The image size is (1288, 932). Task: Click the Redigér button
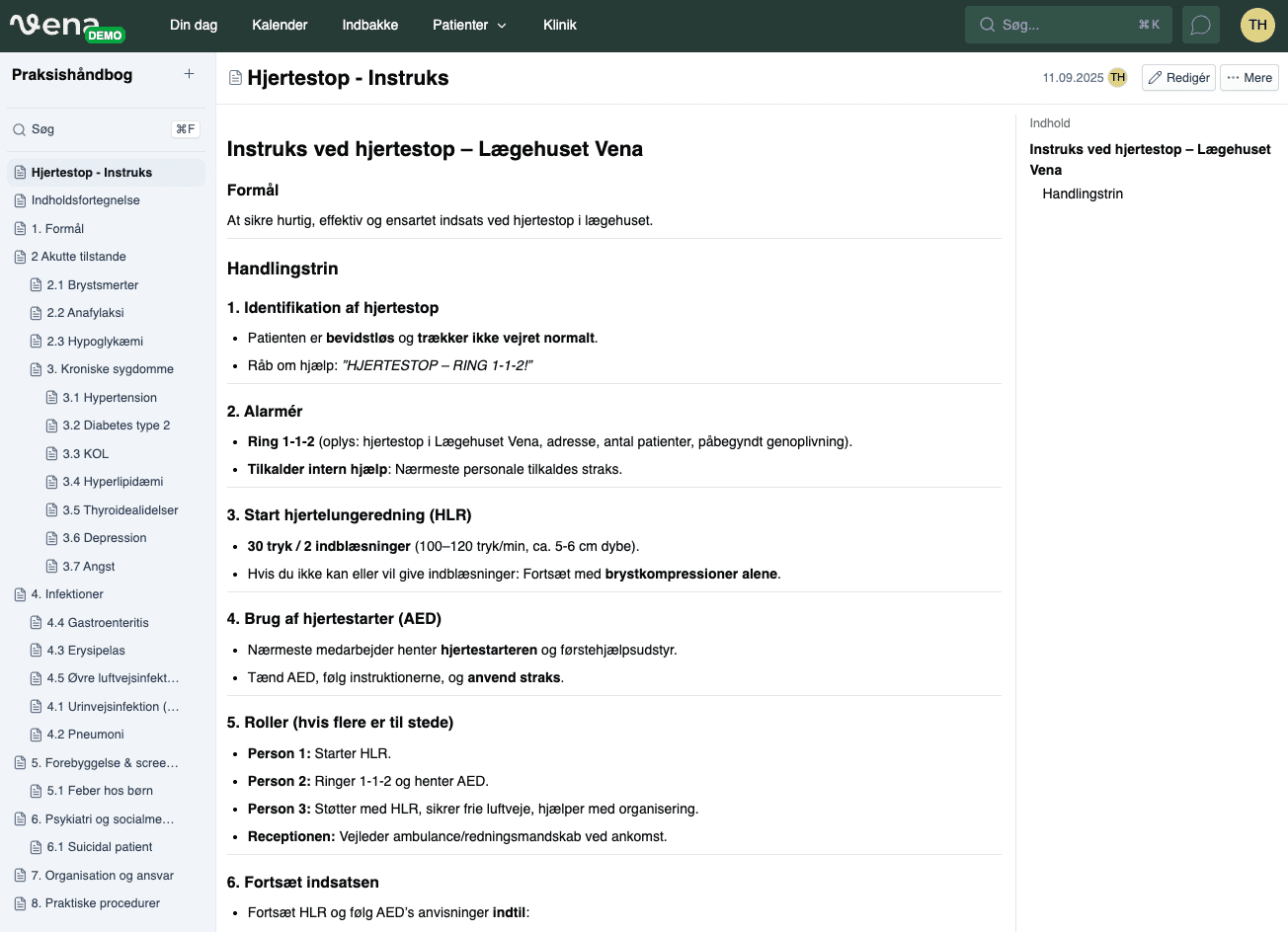1177,77
